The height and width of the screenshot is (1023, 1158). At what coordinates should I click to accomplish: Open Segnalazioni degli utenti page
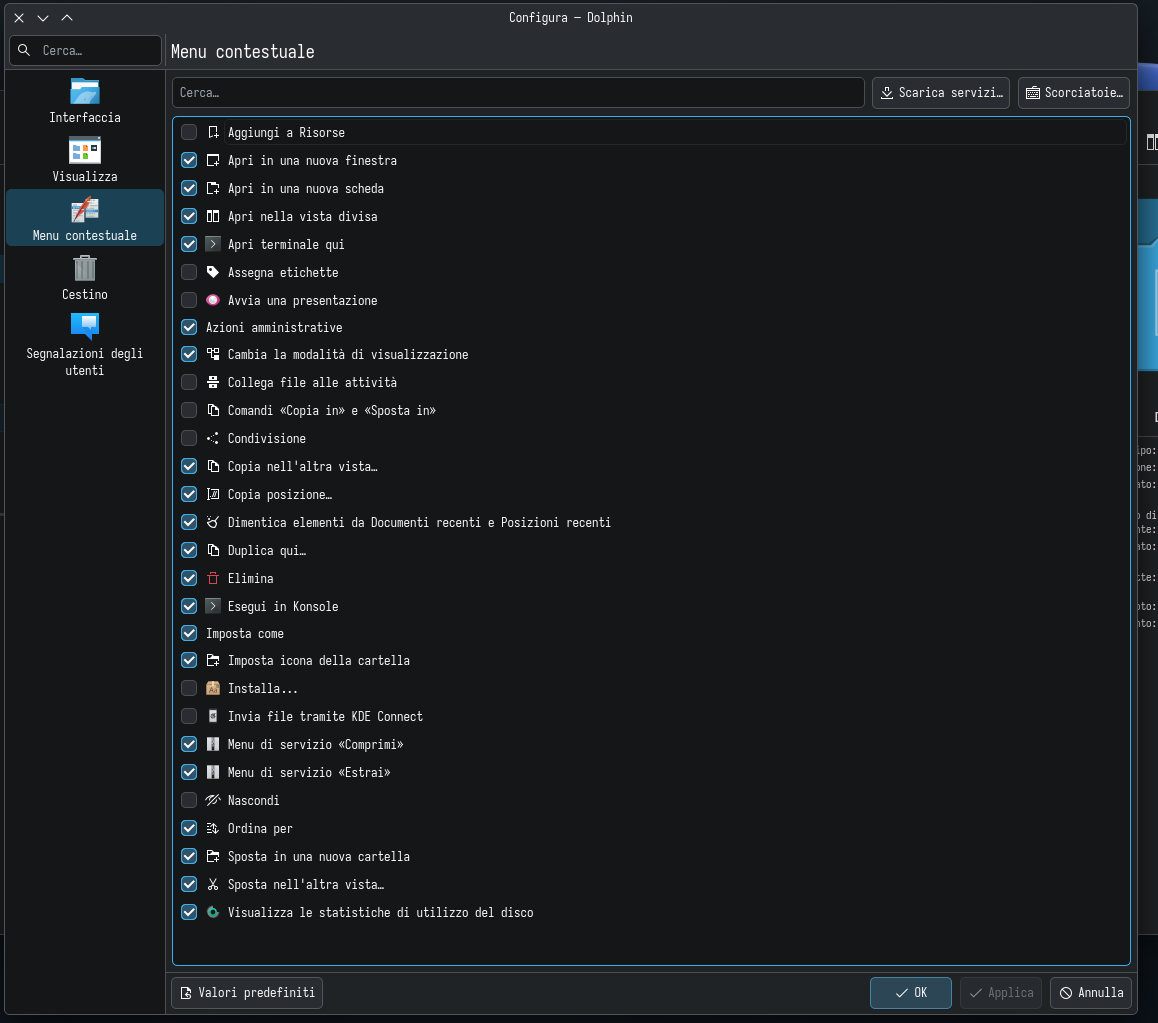coord(85,346)
